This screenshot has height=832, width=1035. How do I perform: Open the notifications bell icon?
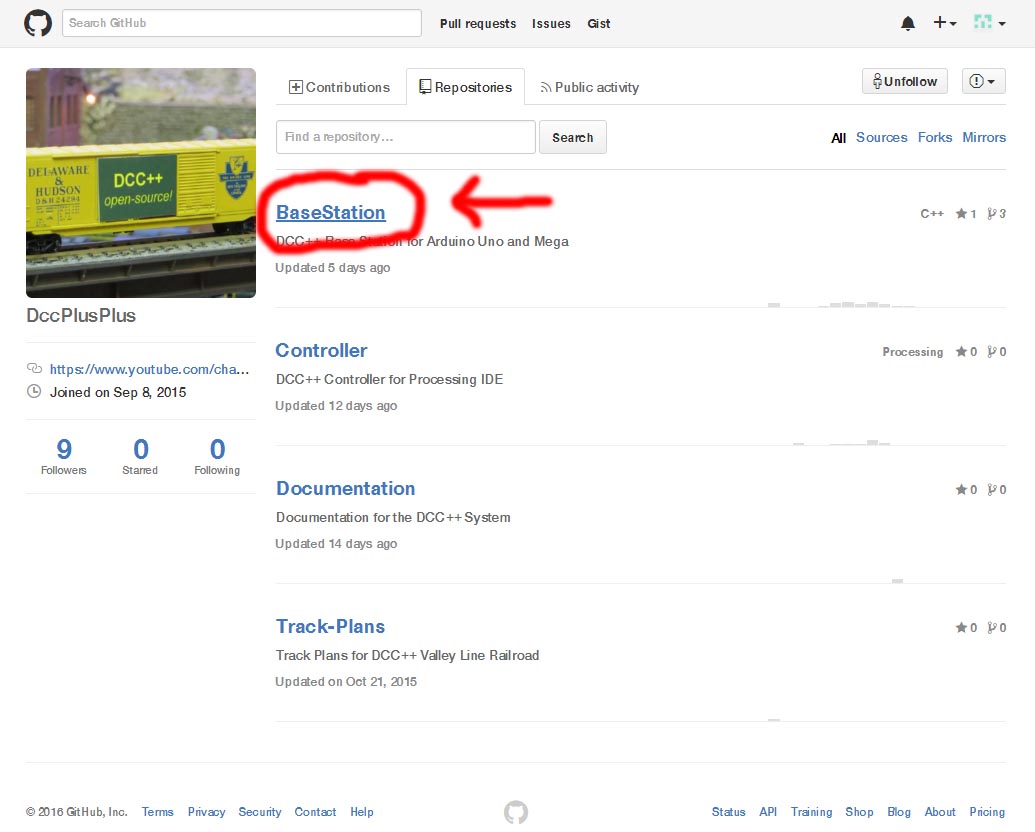point(908,24)
